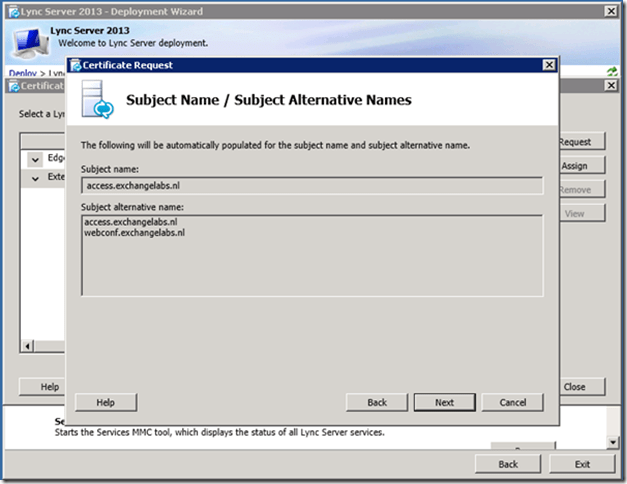Close the Certificate Request dialog with X

(x=548, y=65)
